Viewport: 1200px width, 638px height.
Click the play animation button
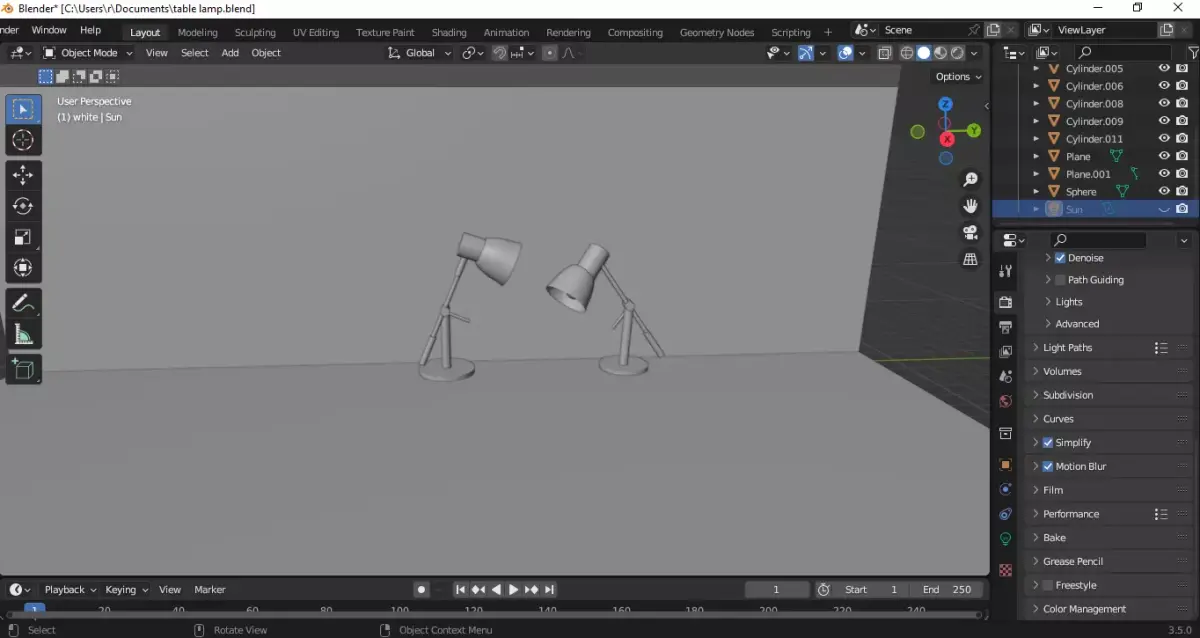pos(514,590)
